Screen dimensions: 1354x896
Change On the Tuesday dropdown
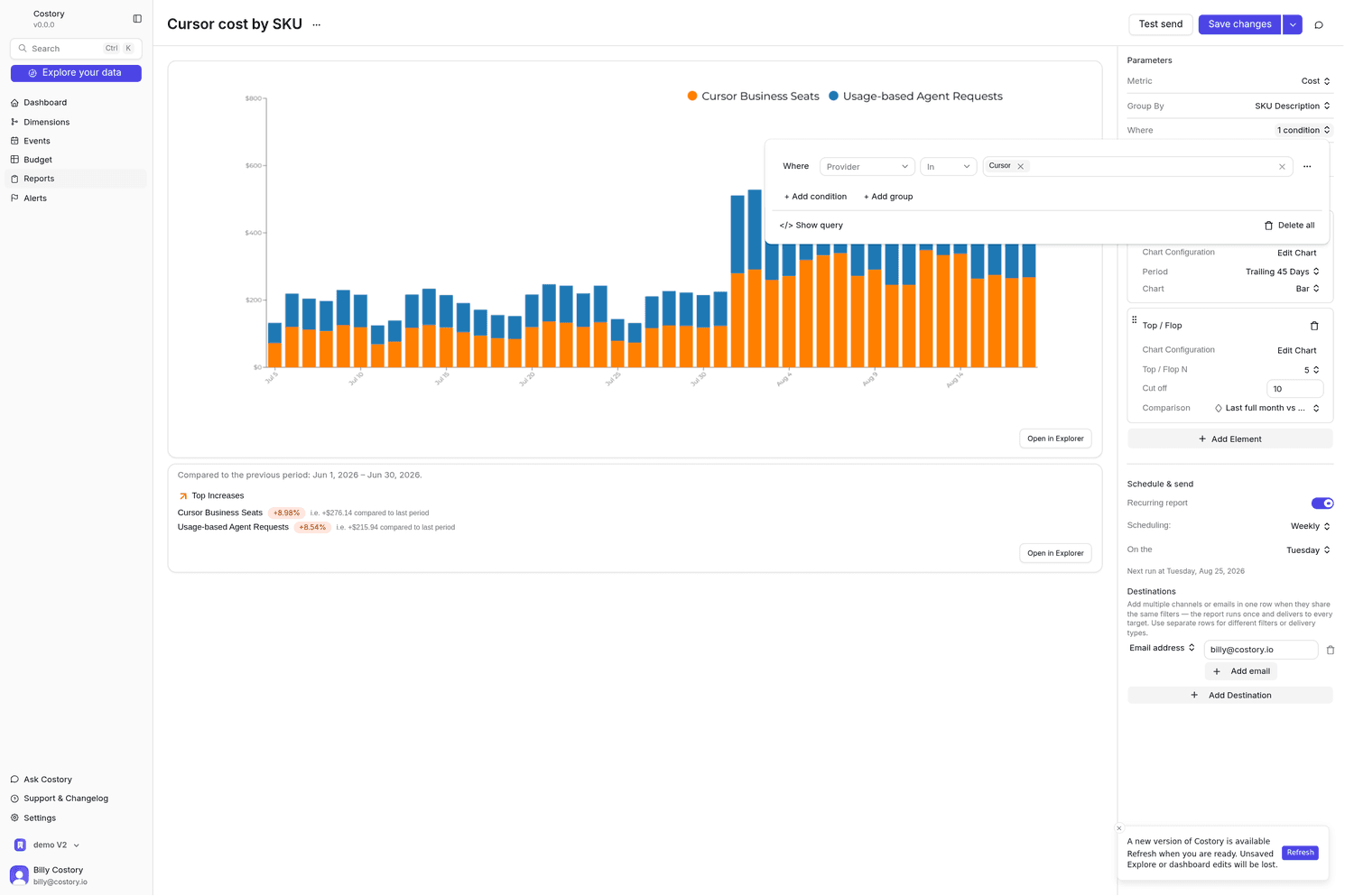(x=1308, y=550)
